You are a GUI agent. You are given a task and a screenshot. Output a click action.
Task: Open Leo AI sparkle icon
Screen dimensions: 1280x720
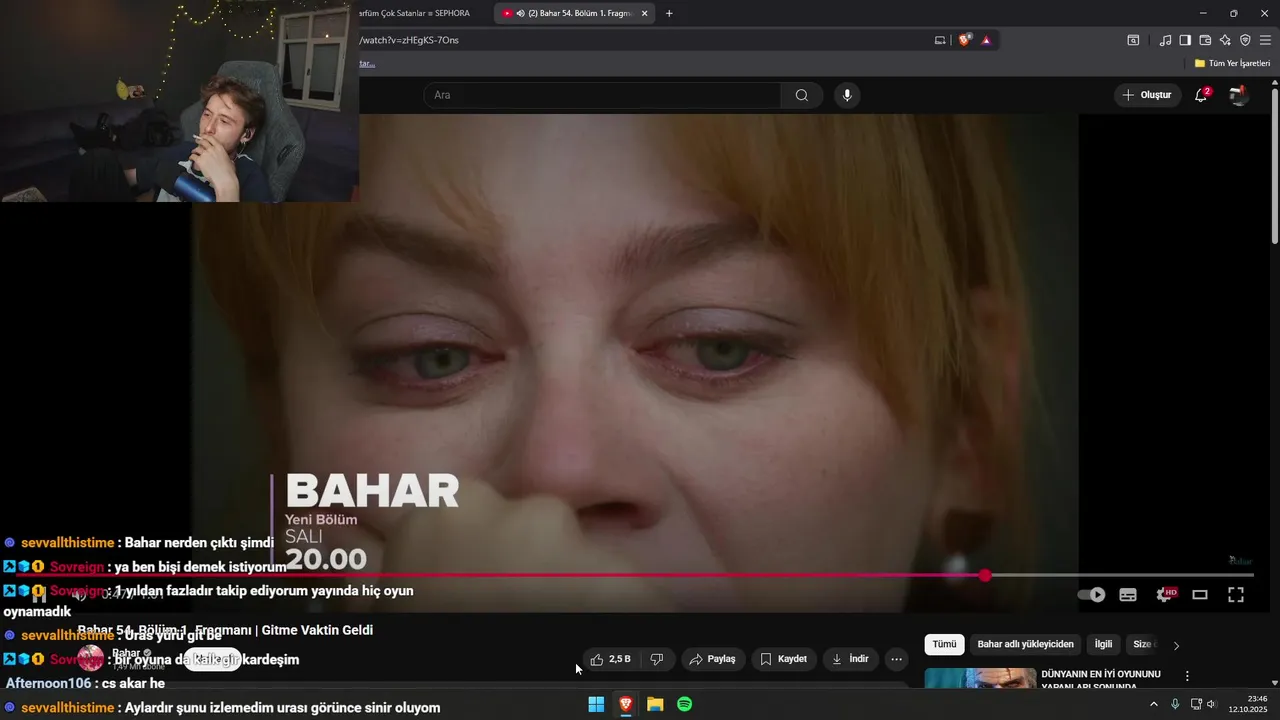point(1225,40)
